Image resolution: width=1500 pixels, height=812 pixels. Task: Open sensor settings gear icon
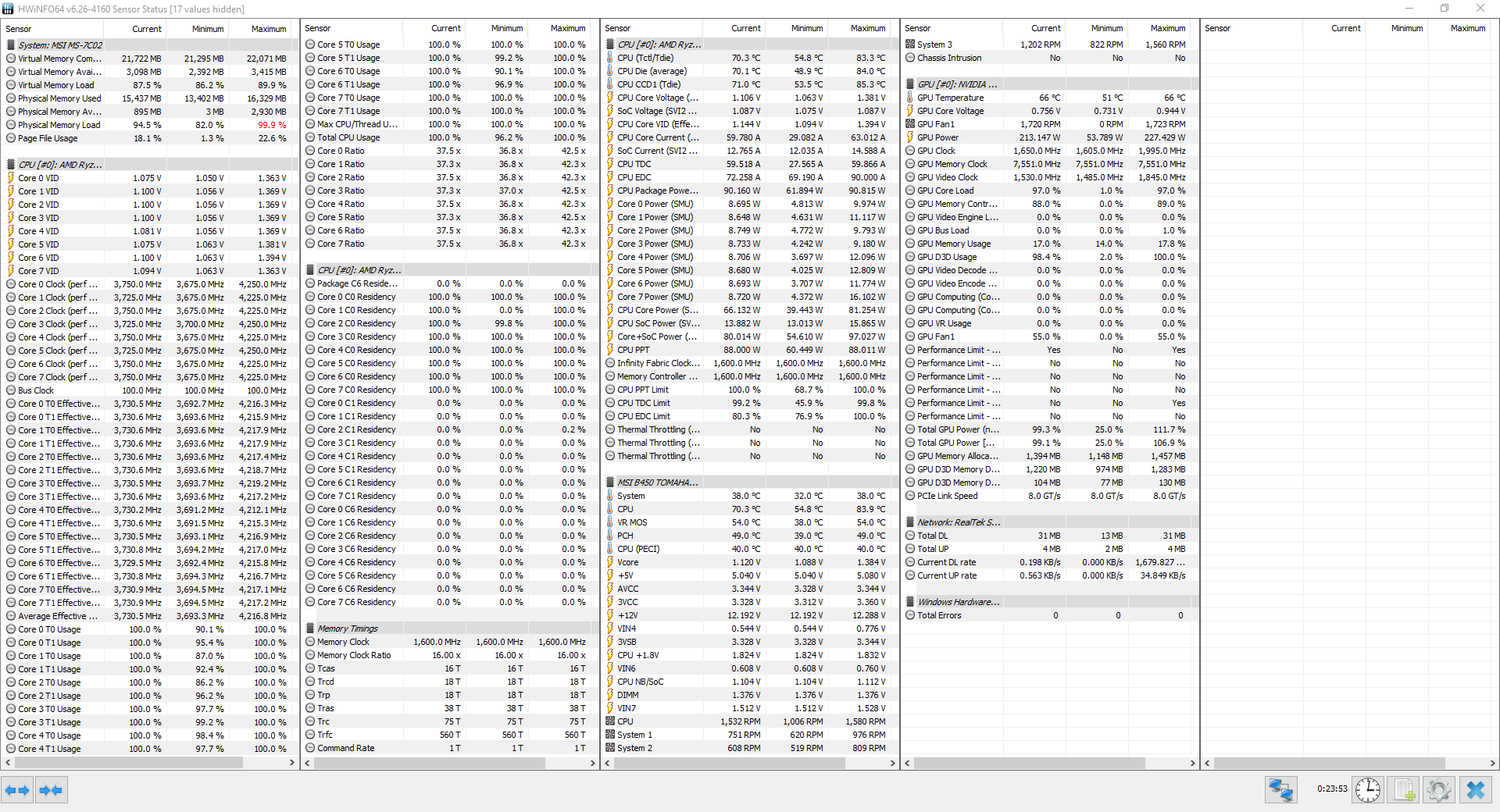(x=1438, y=790)
